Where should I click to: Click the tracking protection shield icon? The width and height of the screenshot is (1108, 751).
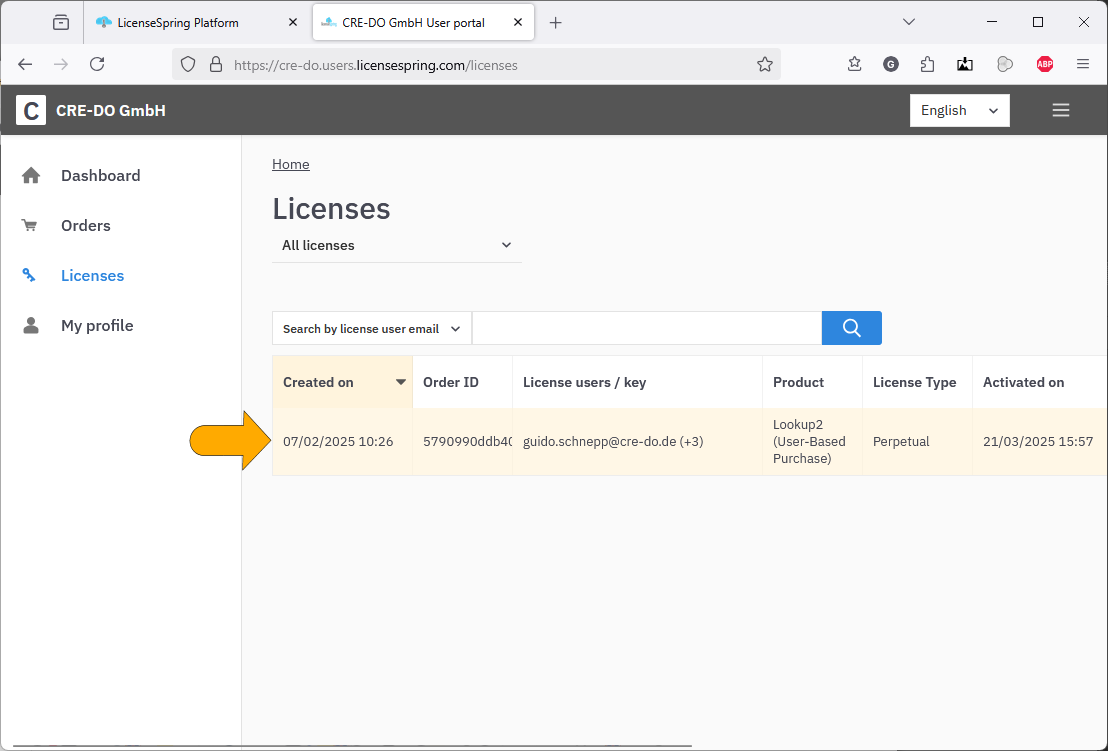tap(188, 64)
